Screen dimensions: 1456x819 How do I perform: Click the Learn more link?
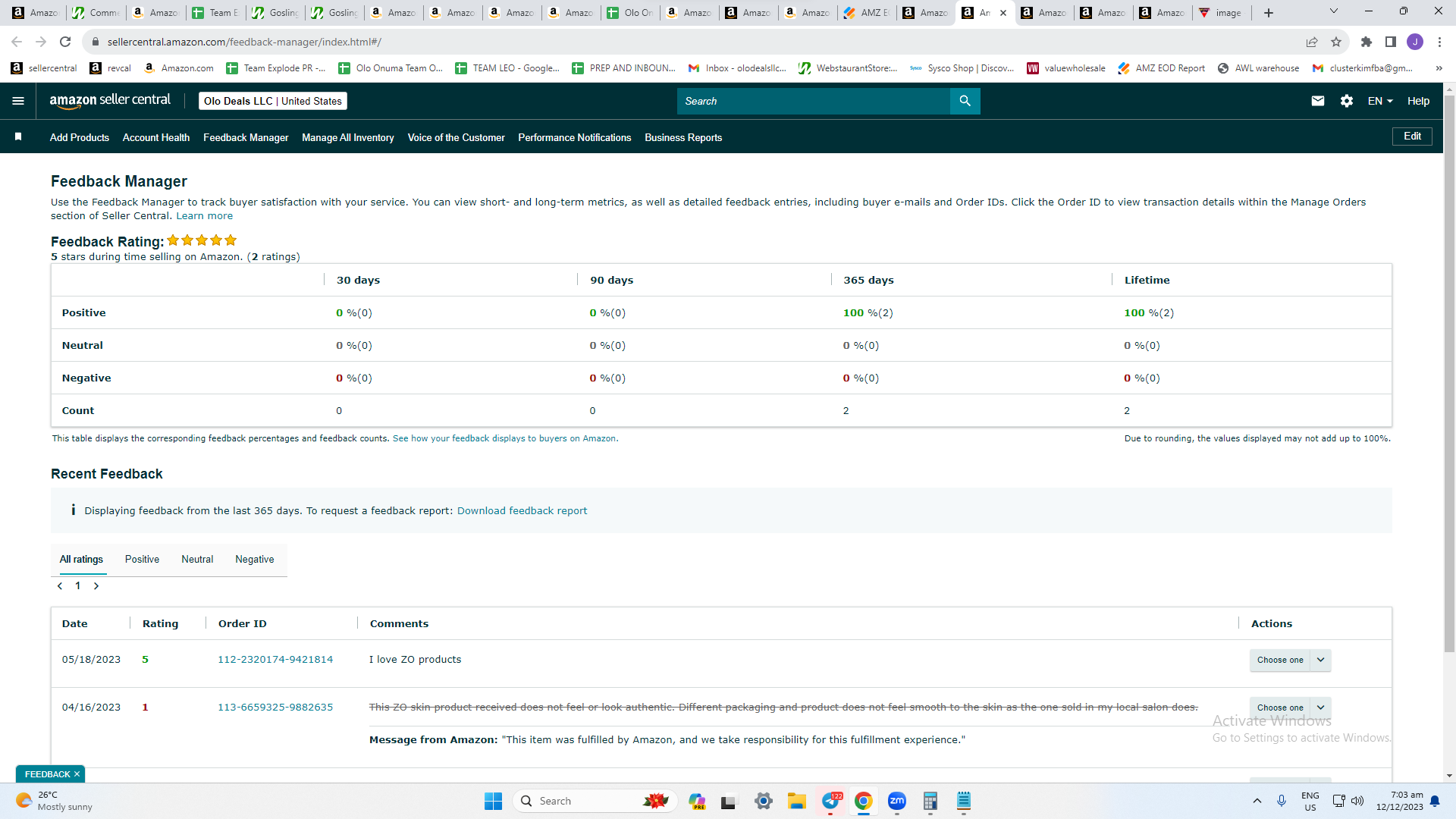pos(205,216)
